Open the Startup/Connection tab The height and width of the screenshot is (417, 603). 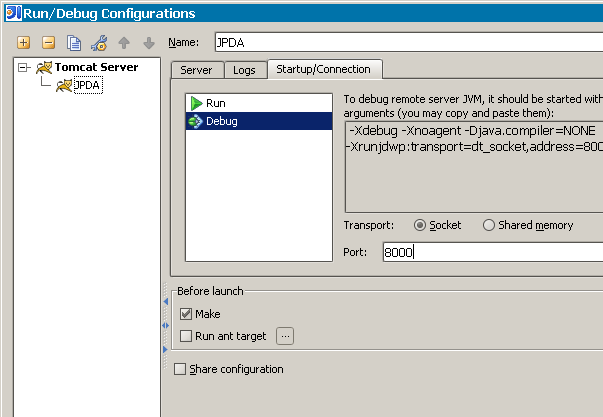click(x=323, y=69)
